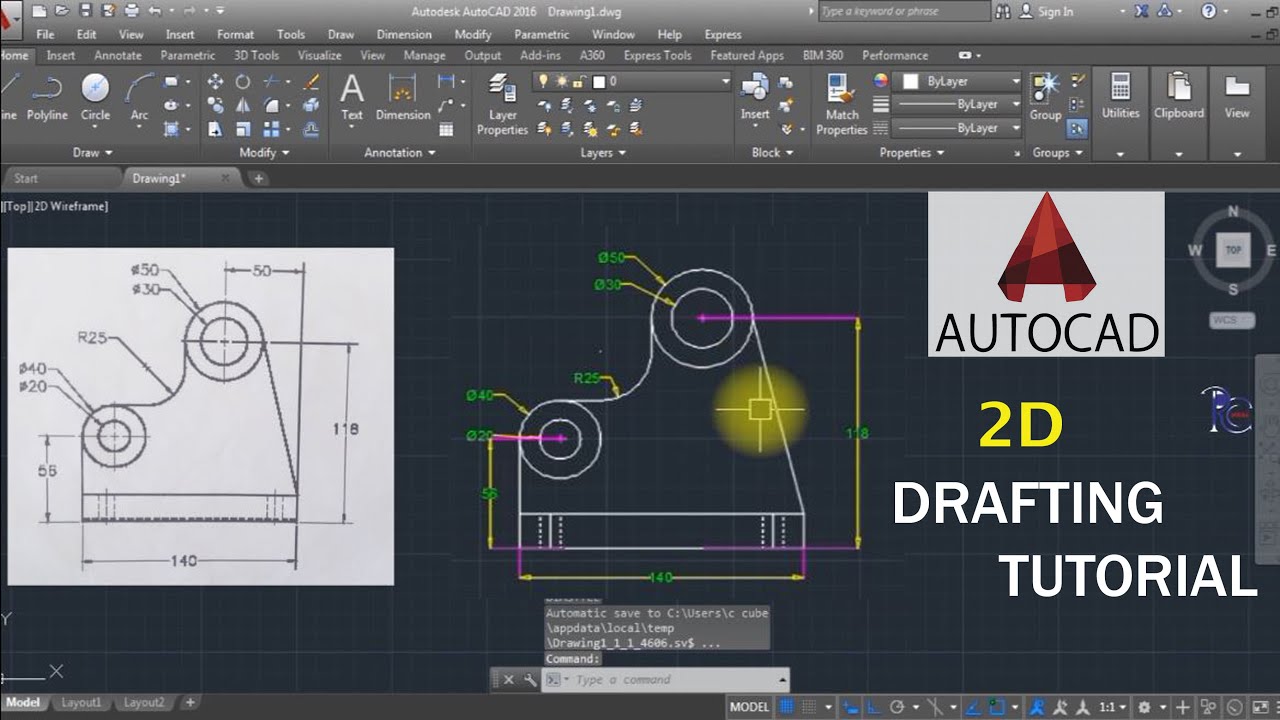The height and width of the screenshot is (720, 1280).
Task: Select the Text tool
Action: pyautogui.click(x=352, y=98)
